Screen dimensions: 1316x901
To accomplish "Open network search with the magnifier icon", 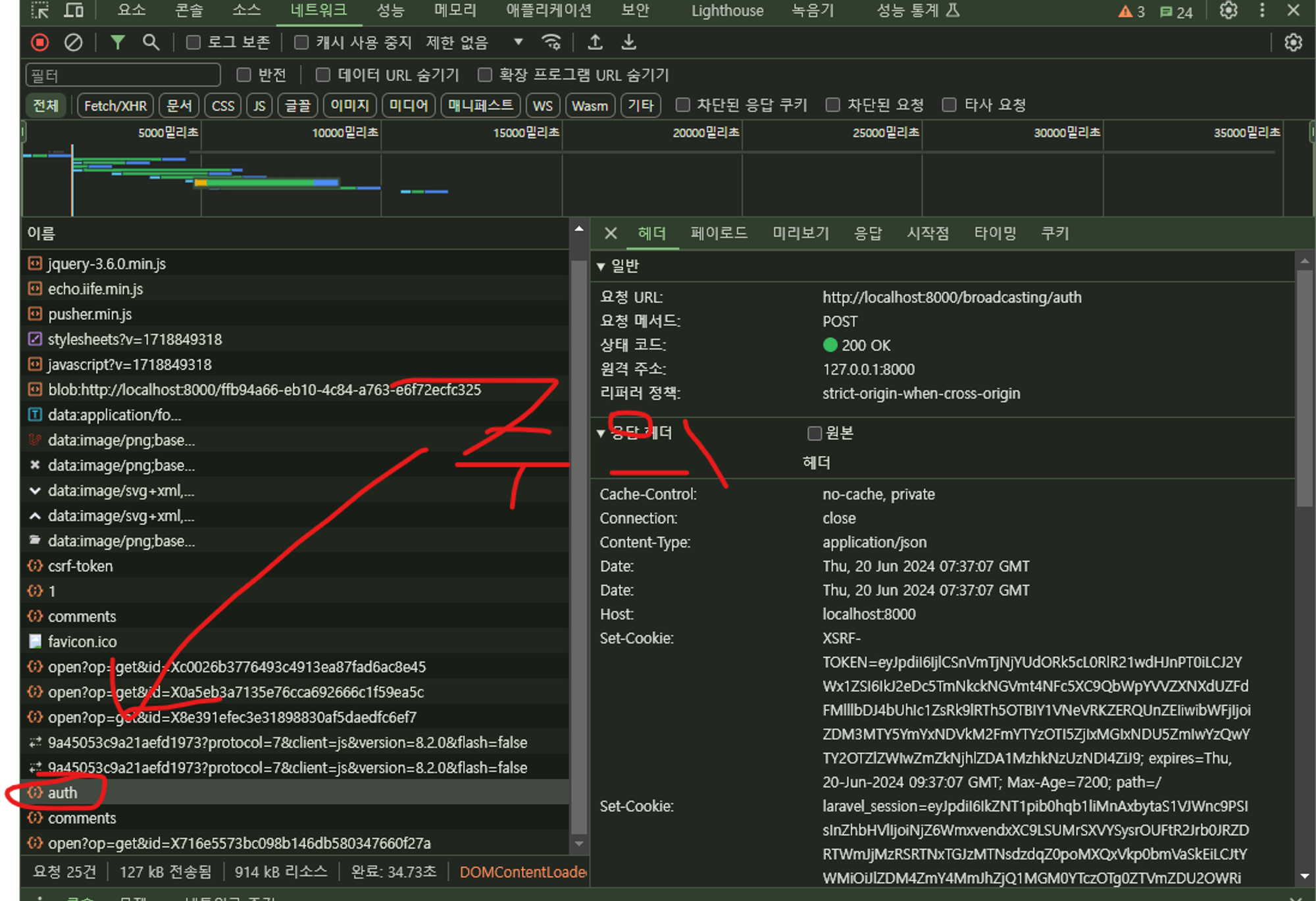I will point(151,43).
